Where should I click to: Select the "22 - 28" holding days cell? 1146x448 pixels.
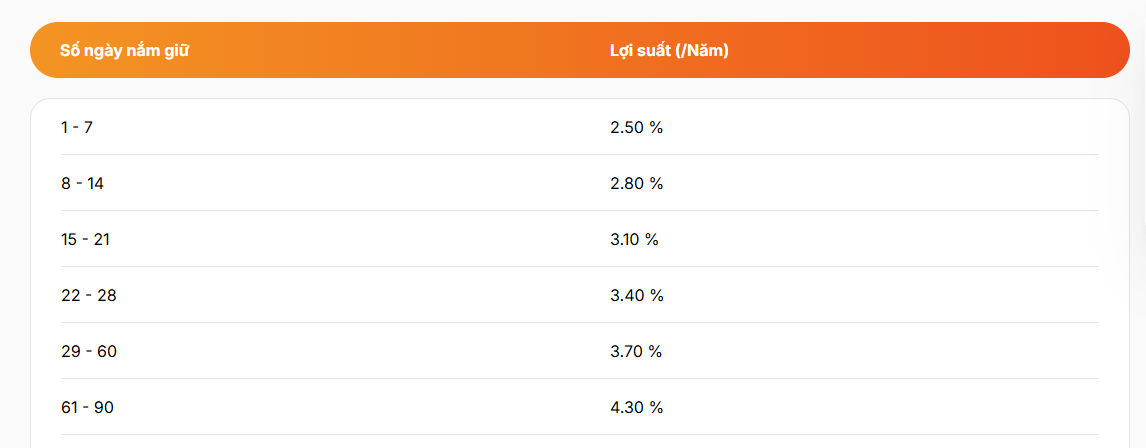(x=89, y=295)
